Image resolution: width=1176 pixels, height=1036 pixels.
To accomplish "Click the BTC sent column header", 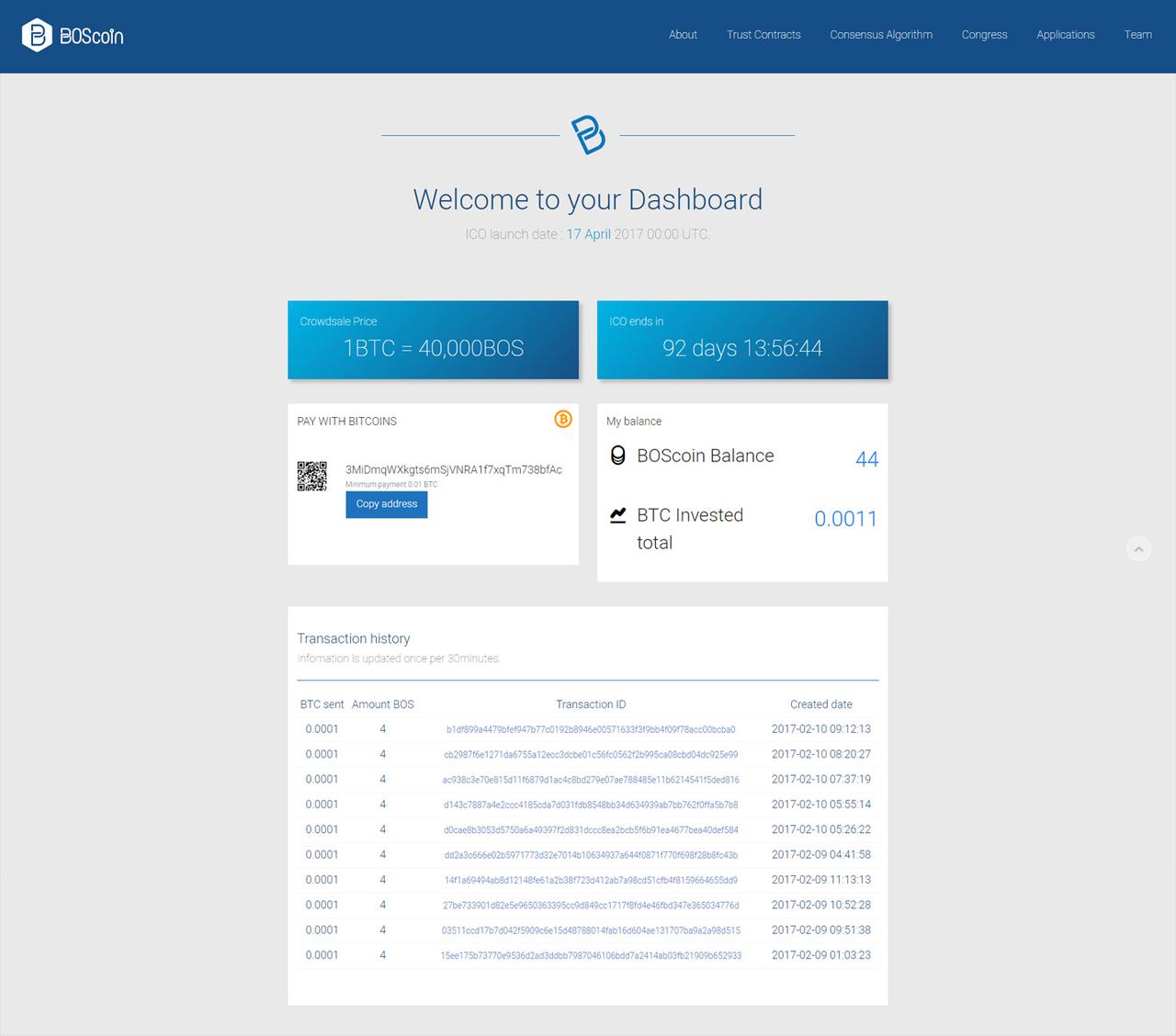I will (x=322, y=704).
